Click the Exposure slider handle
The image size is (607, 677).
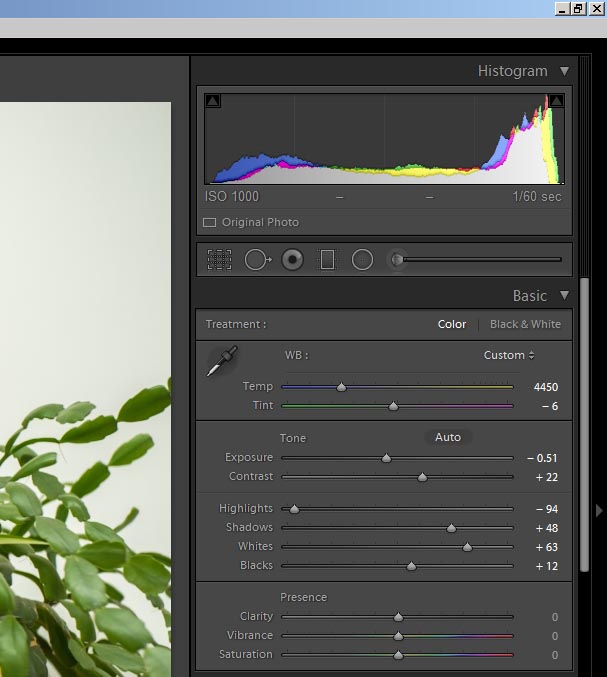[386, 458]
